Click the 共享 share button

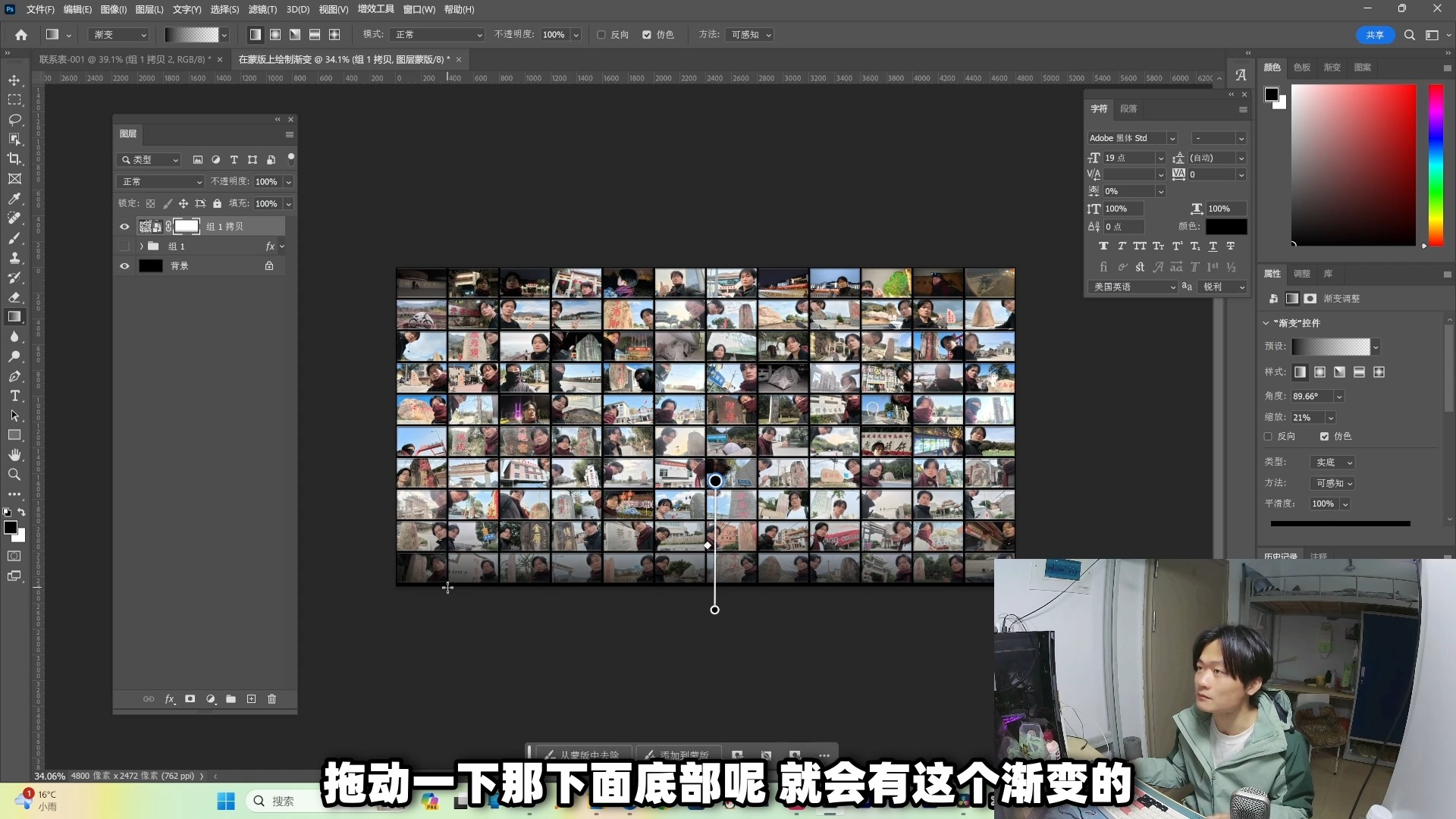pos(1374,35)
